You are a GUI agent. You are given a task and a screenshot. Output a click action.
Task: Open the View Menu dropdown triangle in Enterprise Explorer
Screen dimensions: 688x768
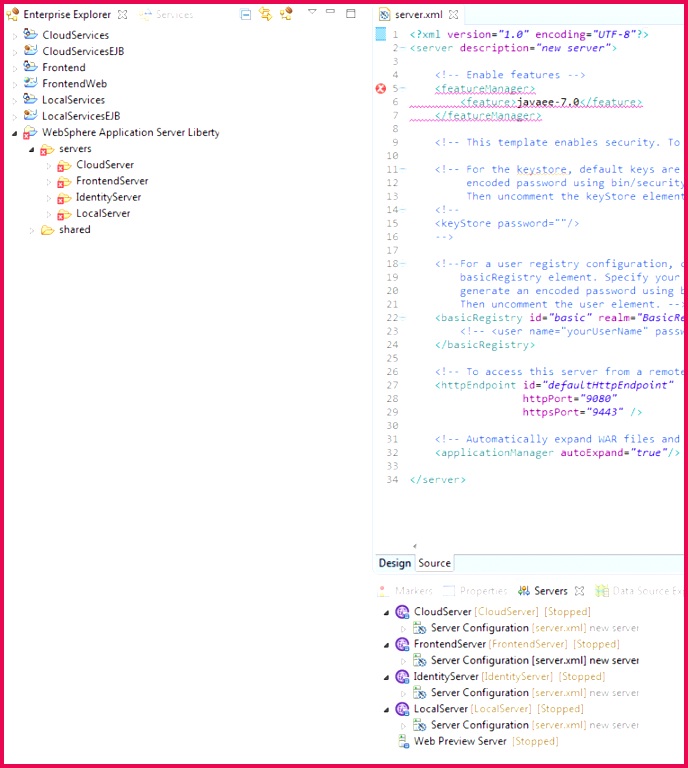point(312,12)
